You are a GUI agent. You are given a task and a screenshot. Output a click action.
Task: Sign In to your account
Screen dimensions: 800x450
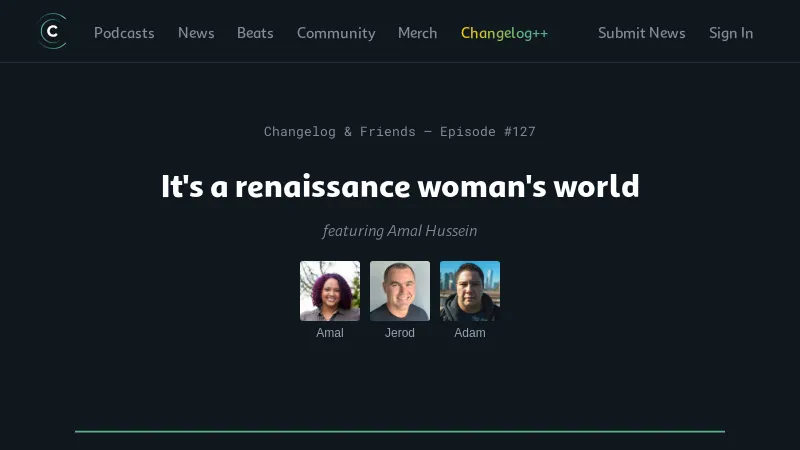pos(731,33)
